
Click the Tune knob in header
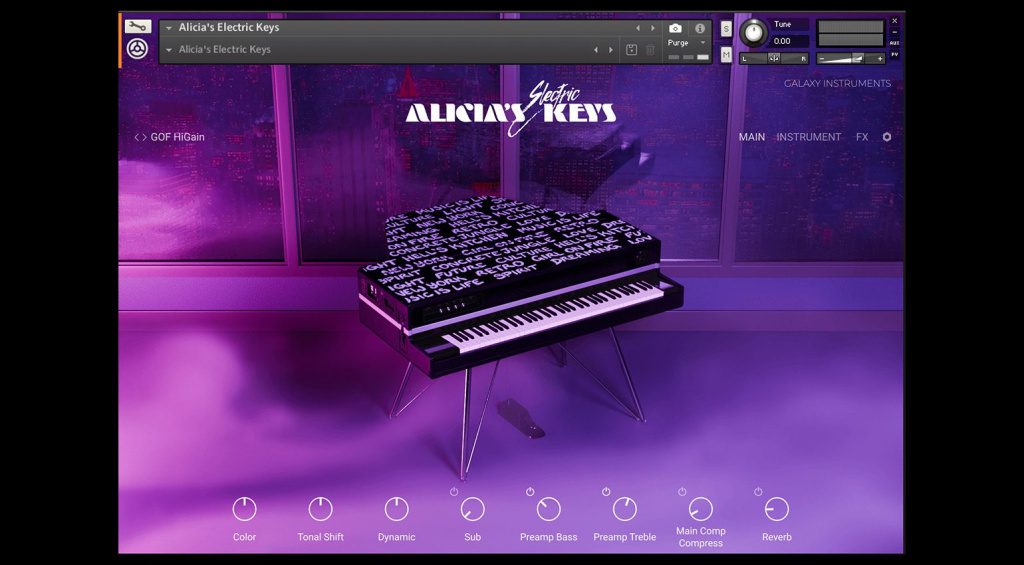tap(754, 33)
